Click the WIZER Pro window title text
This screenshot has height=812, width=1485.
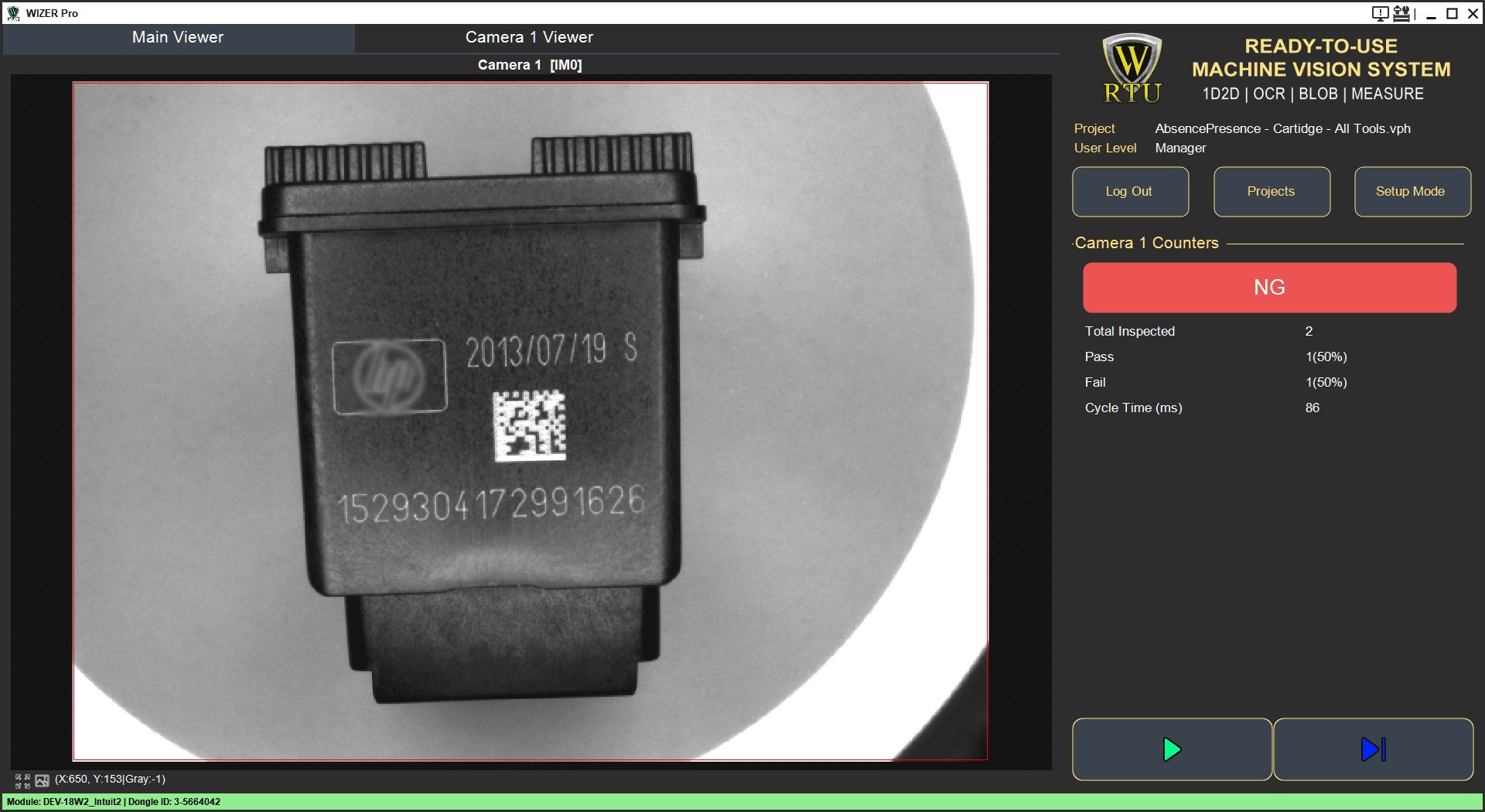[52, 13]
